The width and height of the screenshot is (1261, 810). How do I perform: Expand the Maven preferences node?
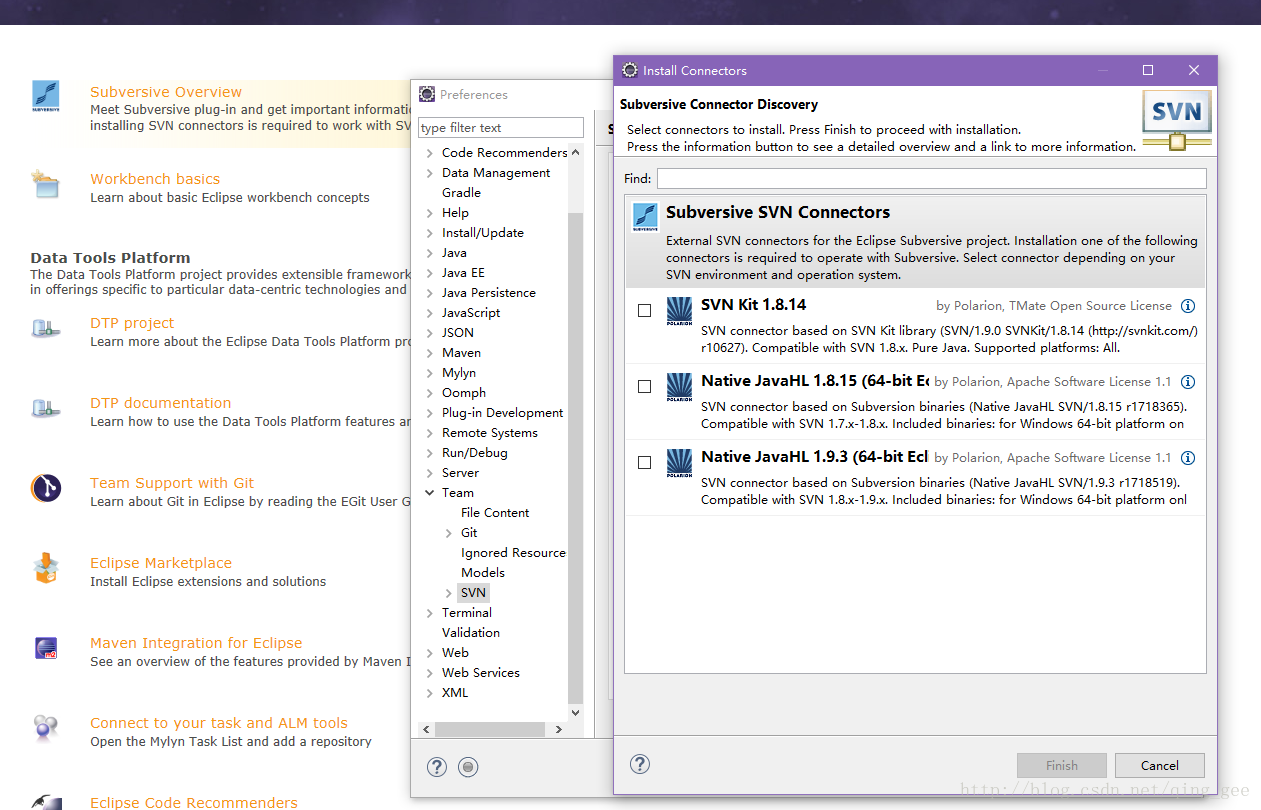click(x=429, y=353)
